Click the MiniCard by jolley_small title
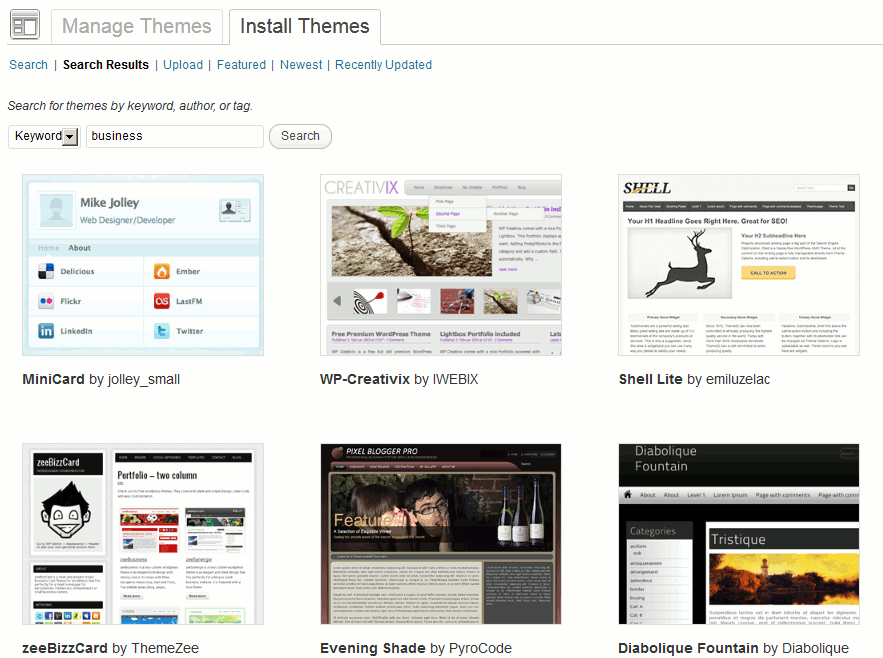This screenshot has width=883, height=658. (101, 379)
